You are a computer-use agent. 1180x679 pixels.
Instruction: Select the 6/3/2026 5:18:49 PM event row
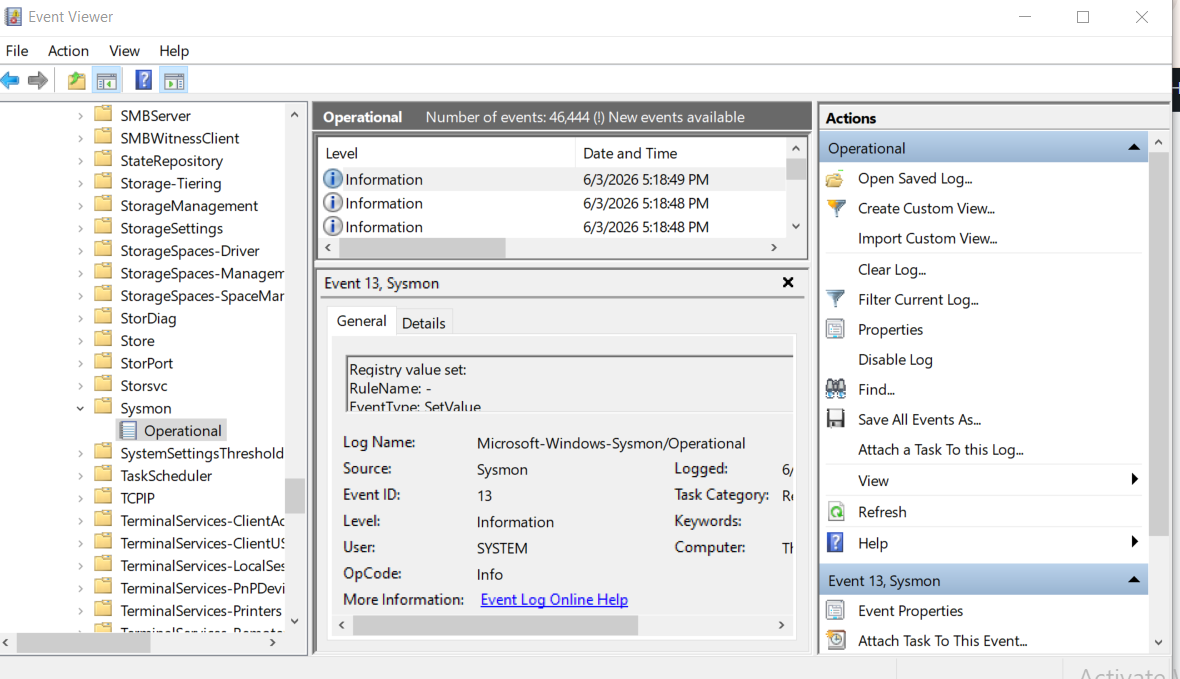(552, 179)
